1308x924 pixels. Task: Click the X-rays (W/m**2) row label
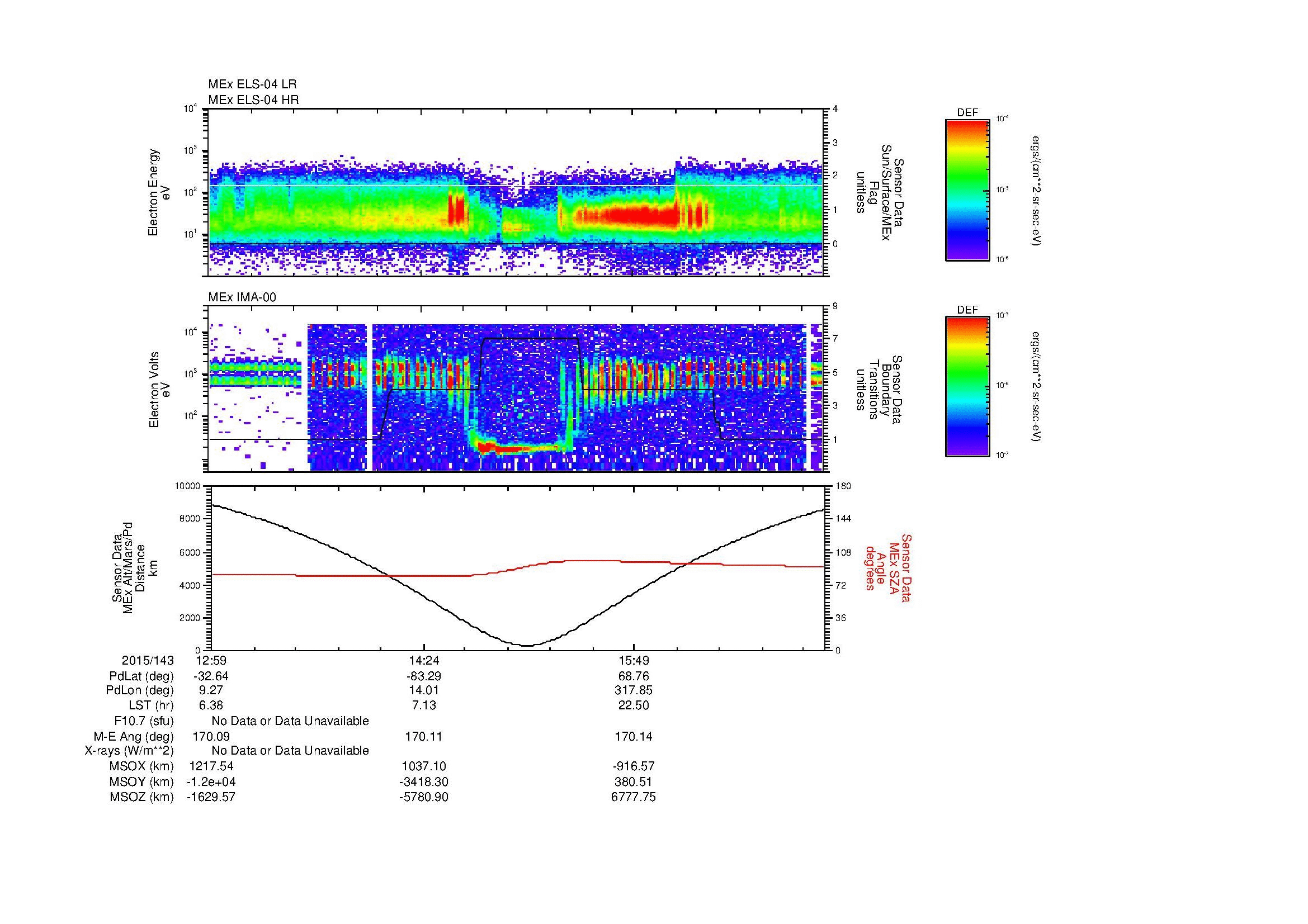[x=129, y=751]
